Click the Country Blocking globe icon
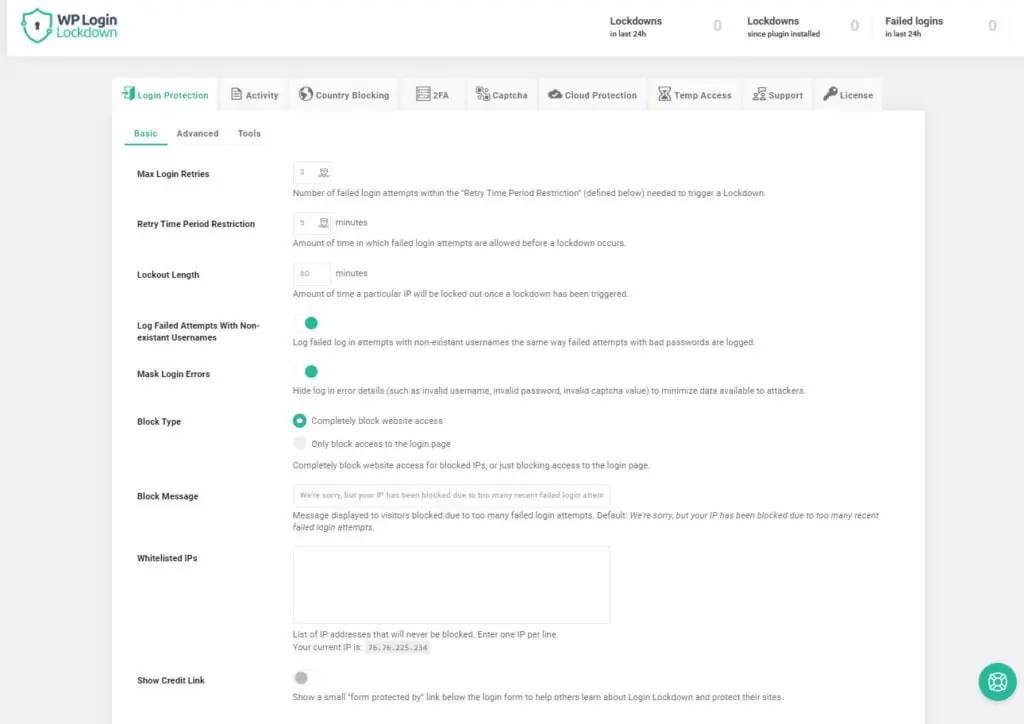This screenshot has height=724, width=1024. coord(306,94)
